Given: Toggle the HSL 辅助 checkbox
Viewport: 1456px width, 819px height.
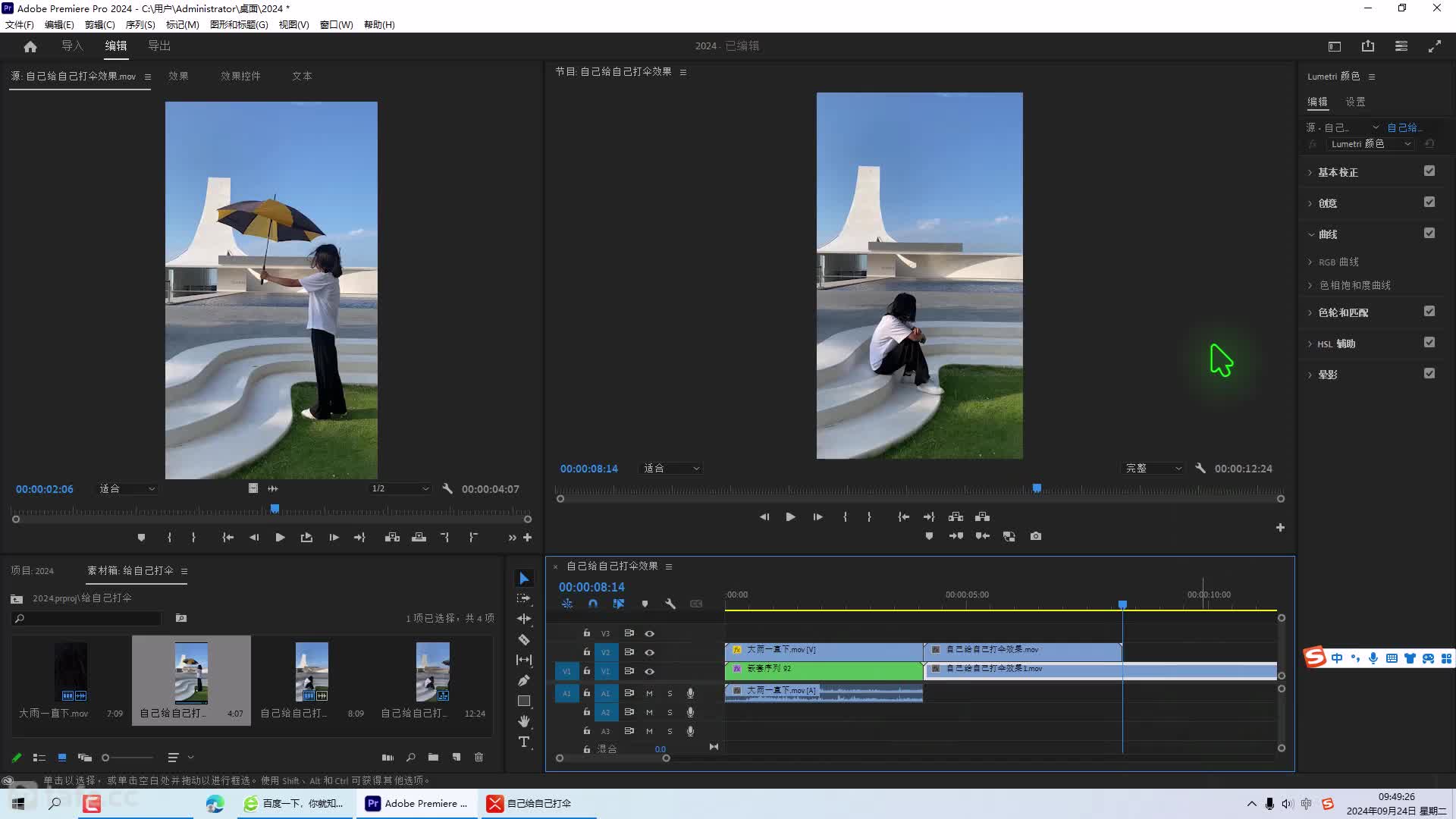Looking at the screenshot, I should click(x=1429, y=343).
